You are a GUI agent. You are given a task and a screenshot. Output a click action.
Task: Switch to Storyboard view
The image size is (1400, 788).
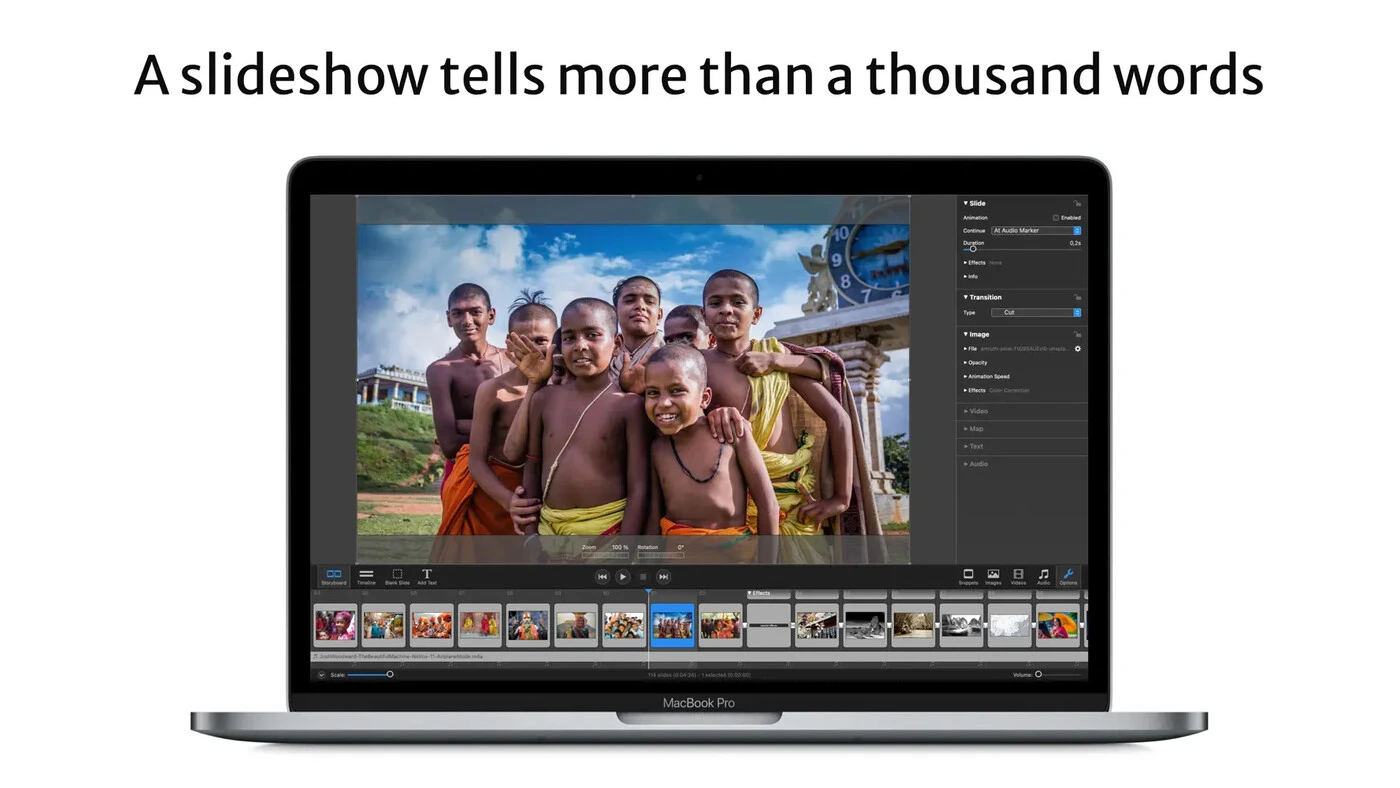coord(334,577)
